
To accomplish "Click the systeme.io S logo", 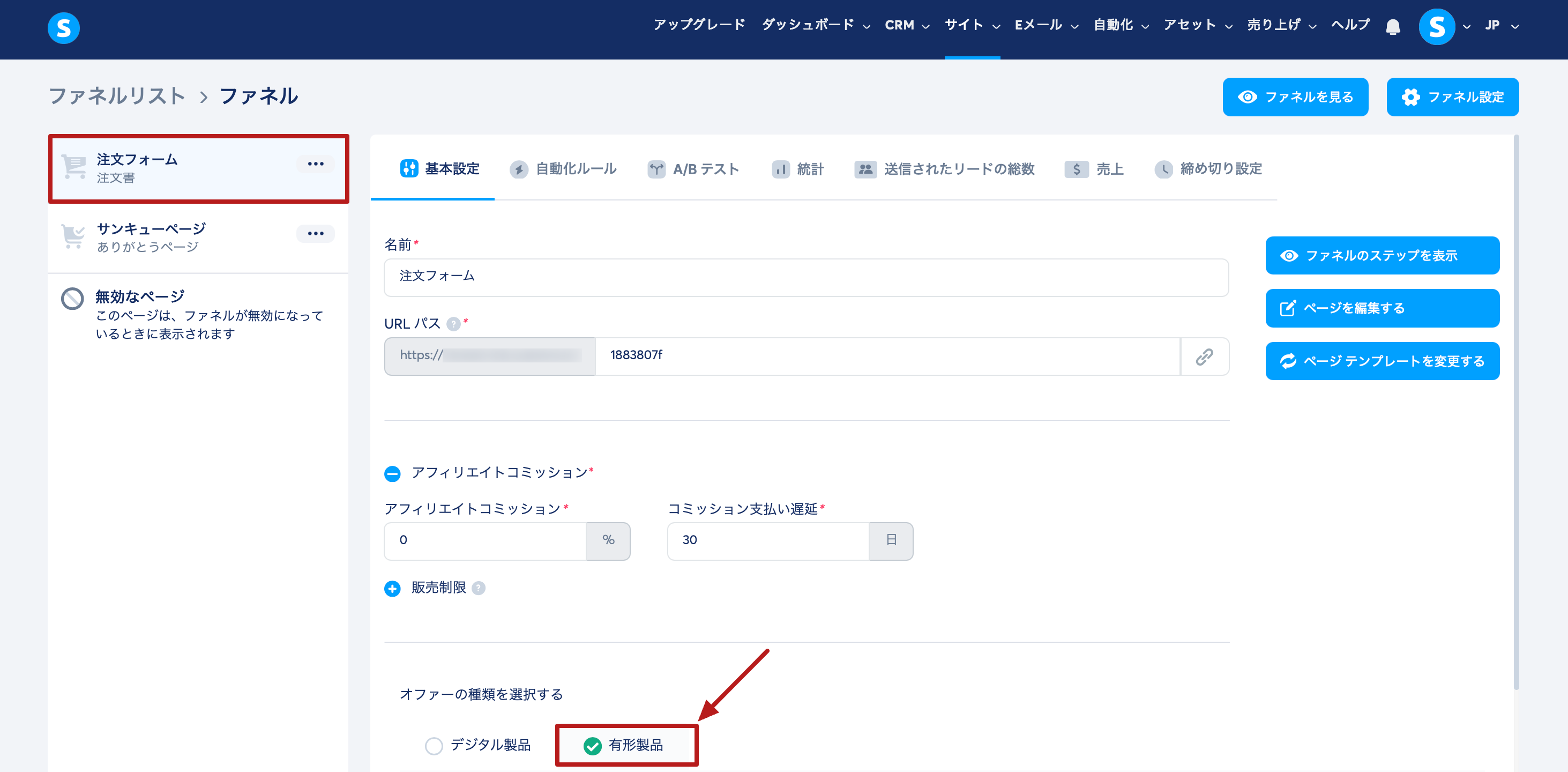I will (x=63, y=28).
